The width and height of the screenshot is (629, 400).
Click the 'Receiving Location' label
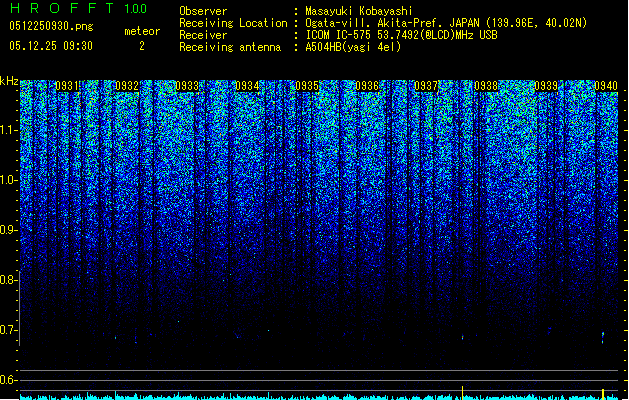click(x=233, y=23)
